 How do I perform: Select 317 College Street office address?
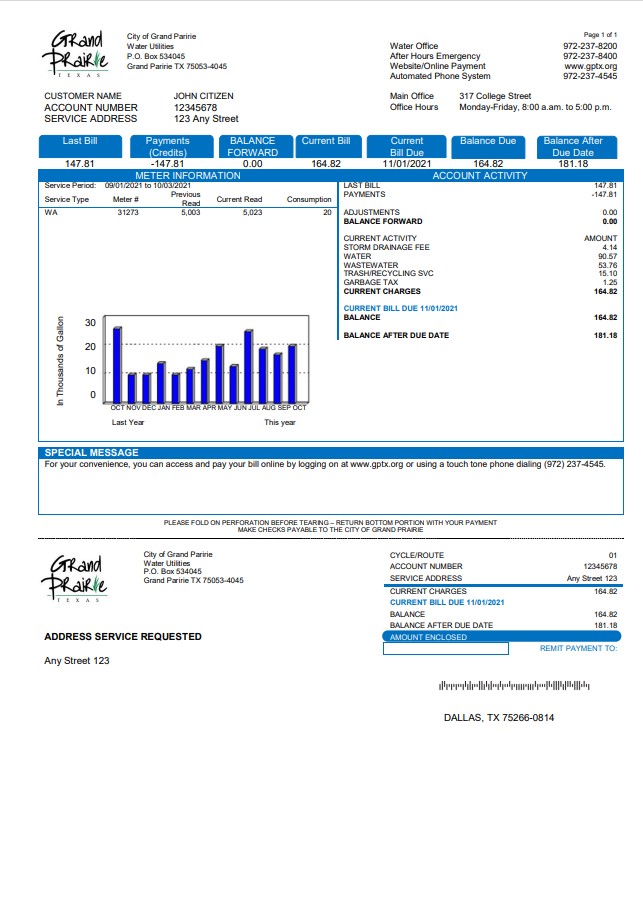click(x=495, y=96)
